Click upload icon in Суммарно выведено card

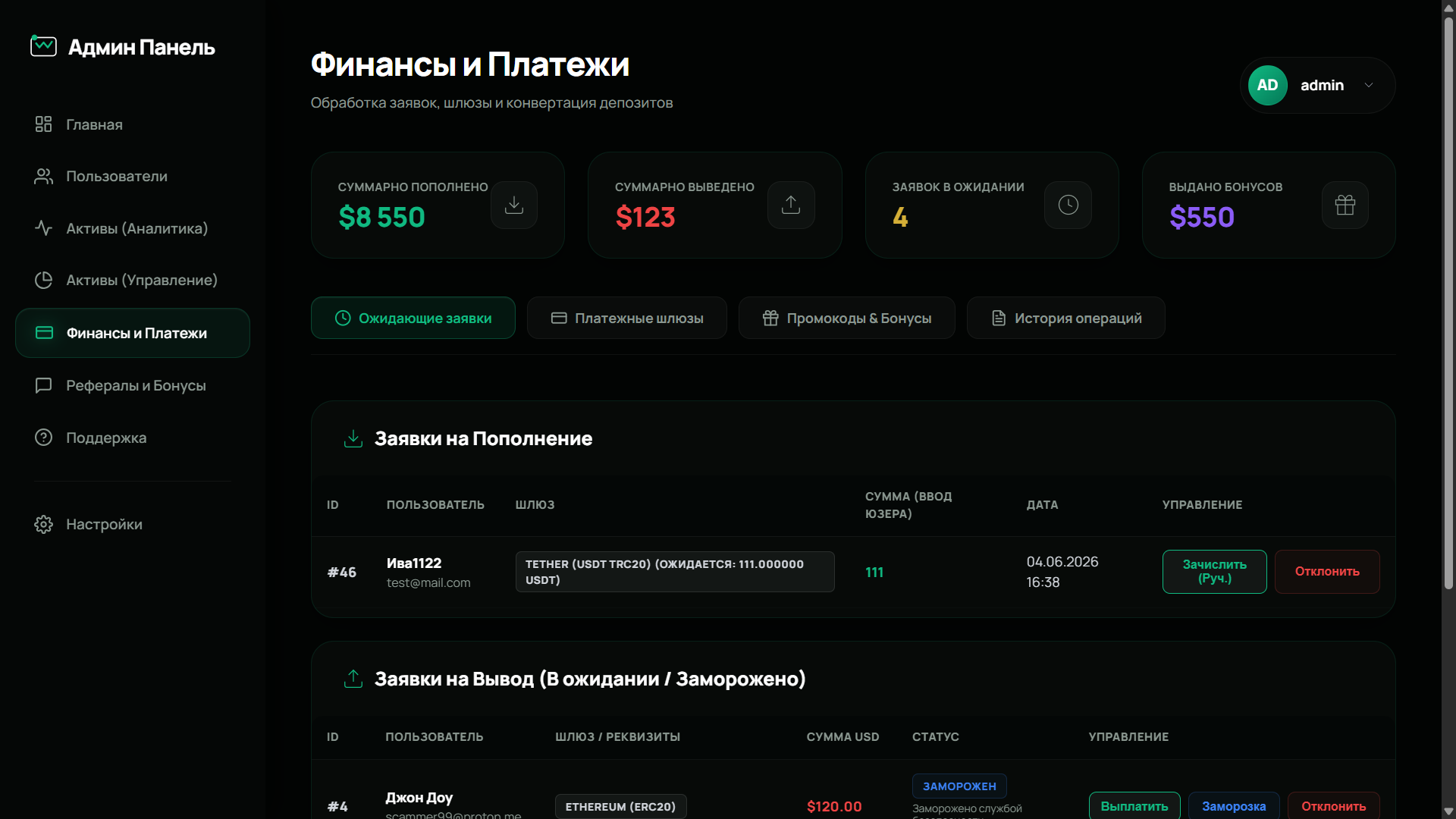[x=791, y=205]
